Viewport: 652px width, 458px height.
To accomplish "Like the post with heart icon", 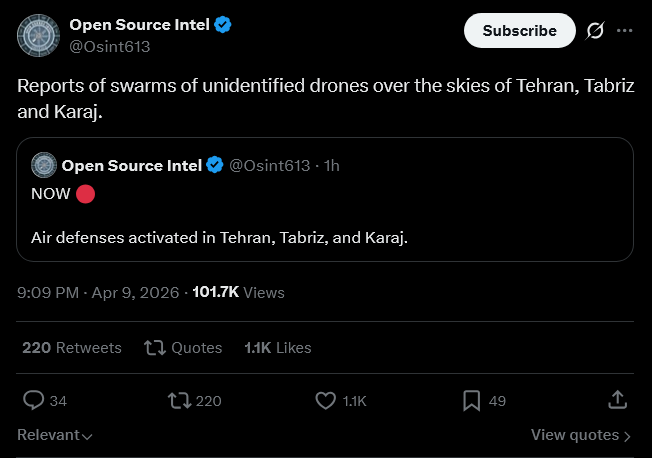I will click(325, 401).
